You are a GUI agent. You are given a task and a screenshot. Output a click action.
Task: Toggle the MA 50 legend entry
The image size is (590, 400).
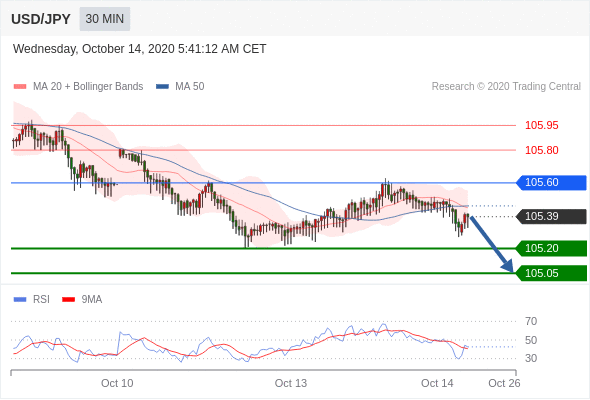point(180,87)
